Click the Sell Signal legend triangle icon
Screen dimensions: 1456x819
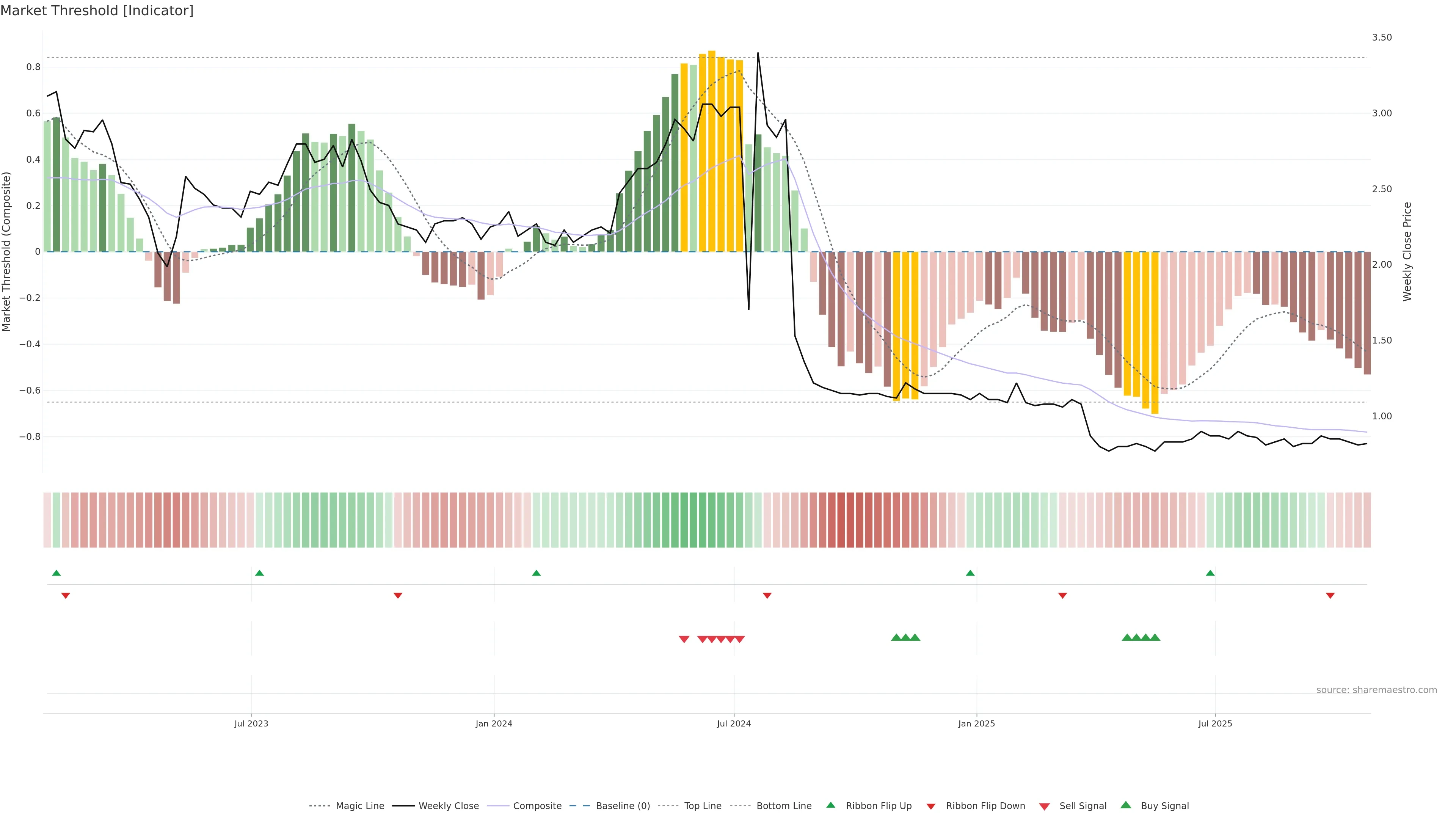tap(1045, 806)
